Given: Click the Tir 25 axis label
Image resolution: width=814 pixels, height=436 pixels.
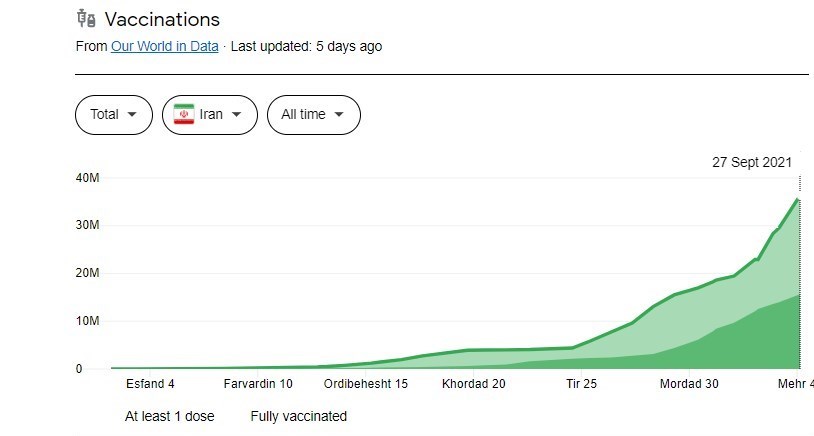Looking at the screenshot, I should (x=581, y=384).
